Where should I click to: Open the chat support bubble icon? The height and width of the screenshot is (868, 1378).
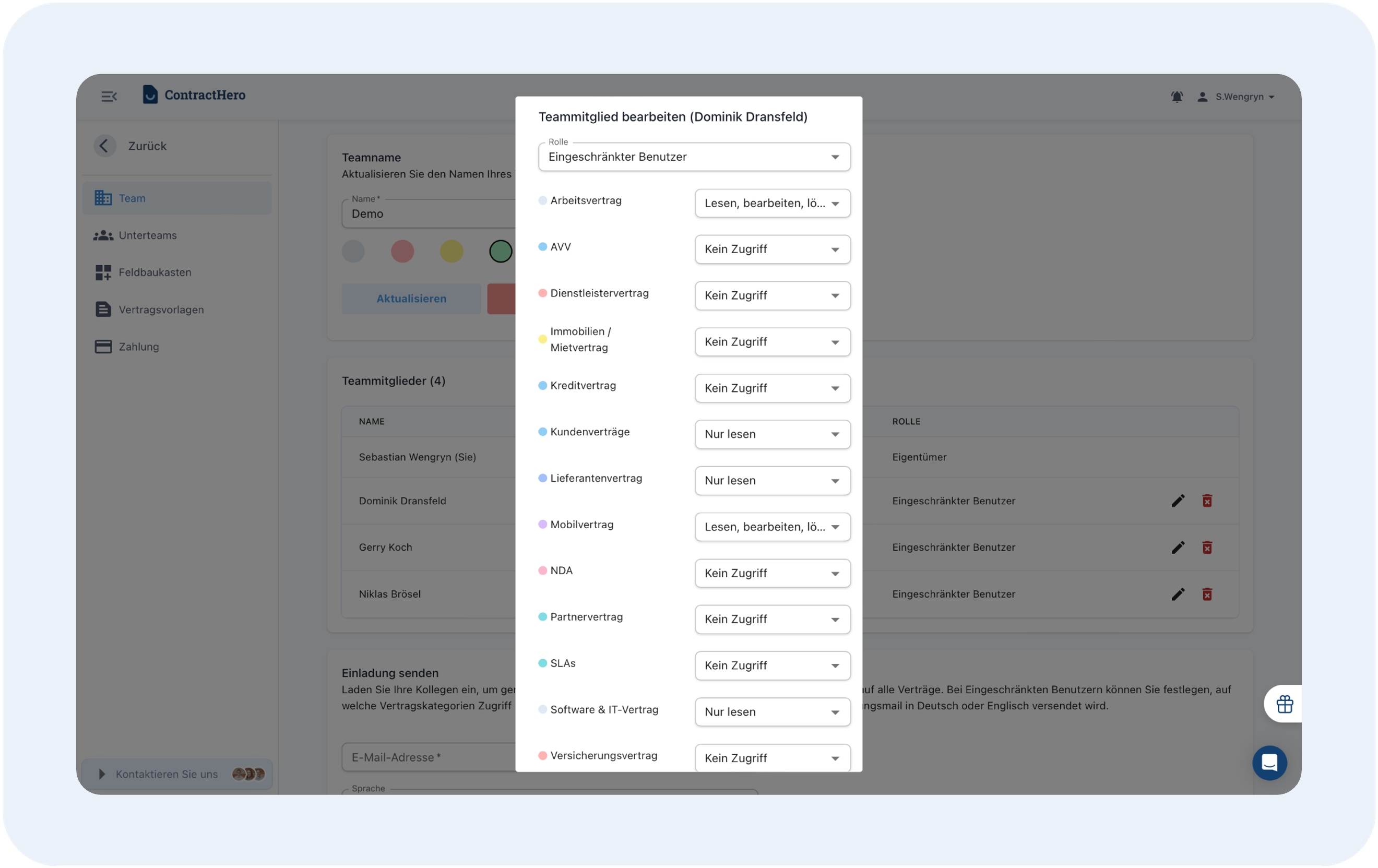pos(1269,763)
